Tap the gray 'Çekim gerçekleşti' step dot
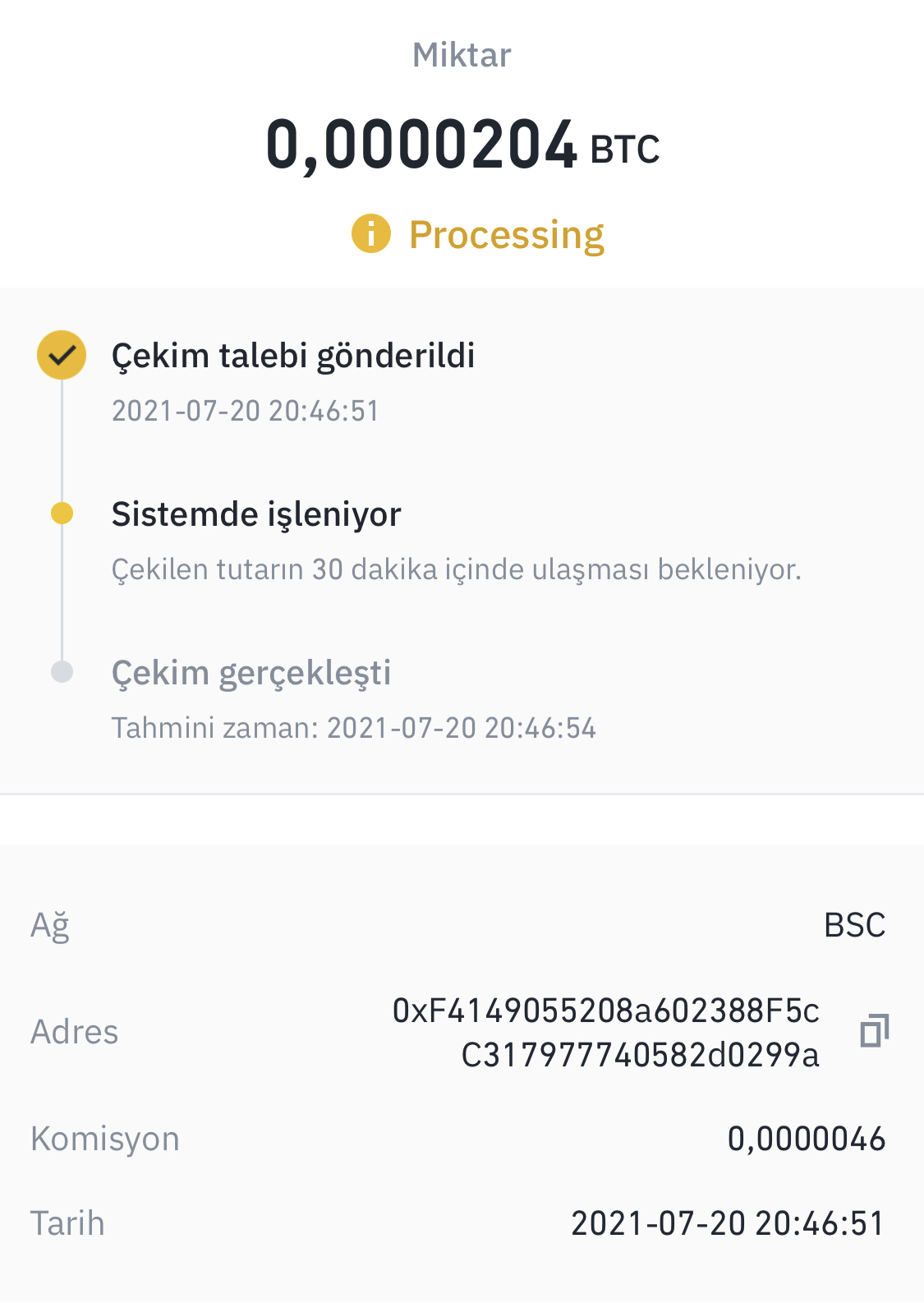Image resolution: width=924 pixels, height=1303 pixels. click(x=62, y=672)
